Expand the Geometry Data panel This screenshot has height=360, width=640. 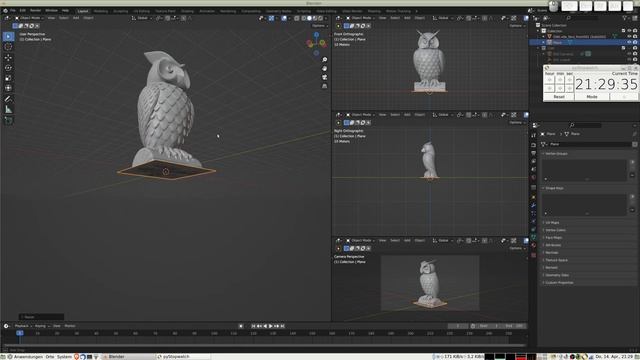[557, 275]
